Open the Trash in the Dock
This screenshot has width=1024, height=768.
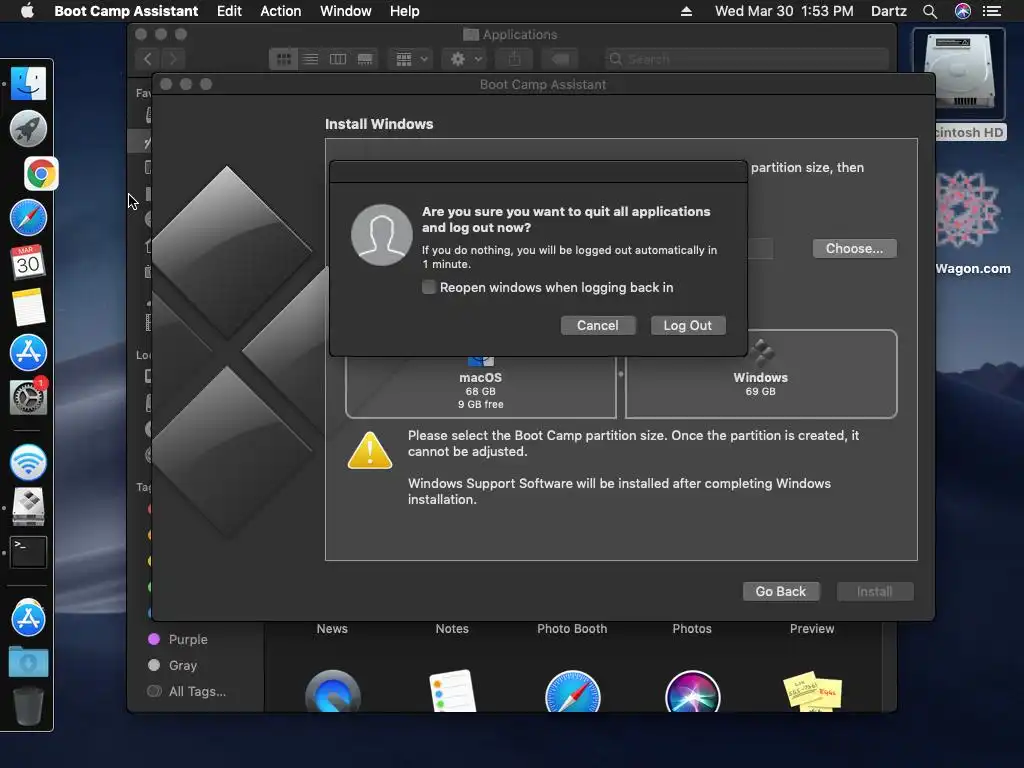click(x=28, y=706)
